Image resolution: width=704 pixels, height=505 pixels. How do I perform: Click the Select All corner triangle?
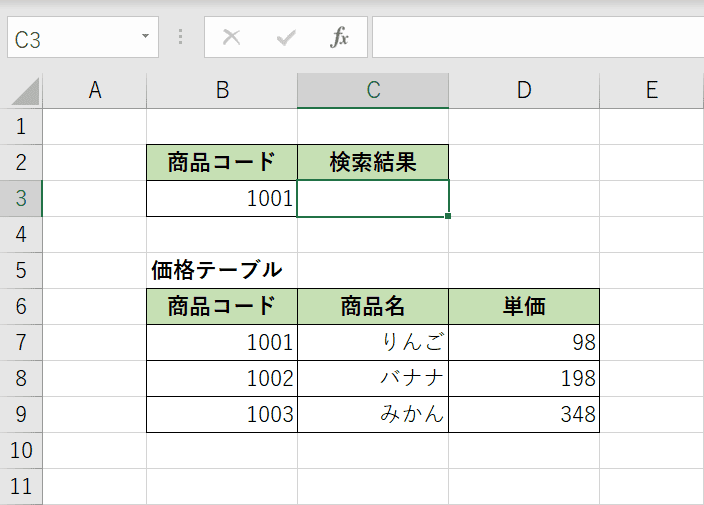tap(25, 91)
